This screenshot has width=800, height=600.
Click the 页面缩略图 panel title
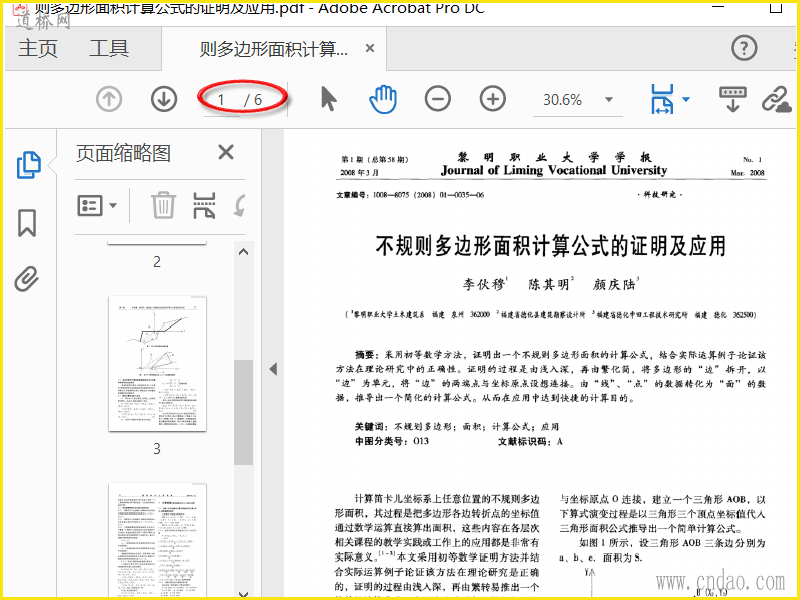point(123,153)
